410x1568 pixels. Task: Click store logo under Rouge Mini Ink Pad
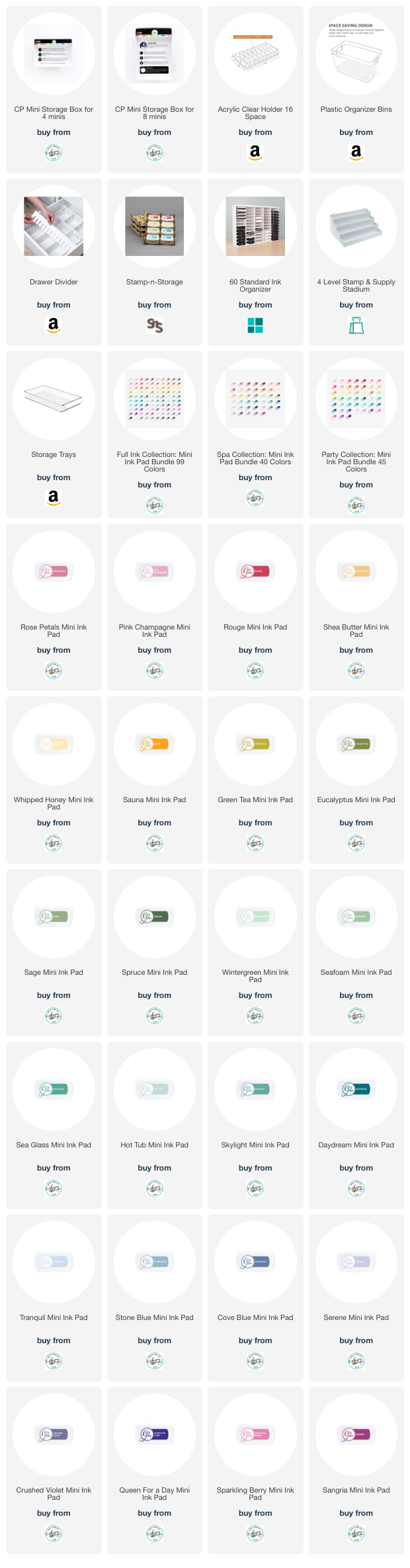click(255, 671)
